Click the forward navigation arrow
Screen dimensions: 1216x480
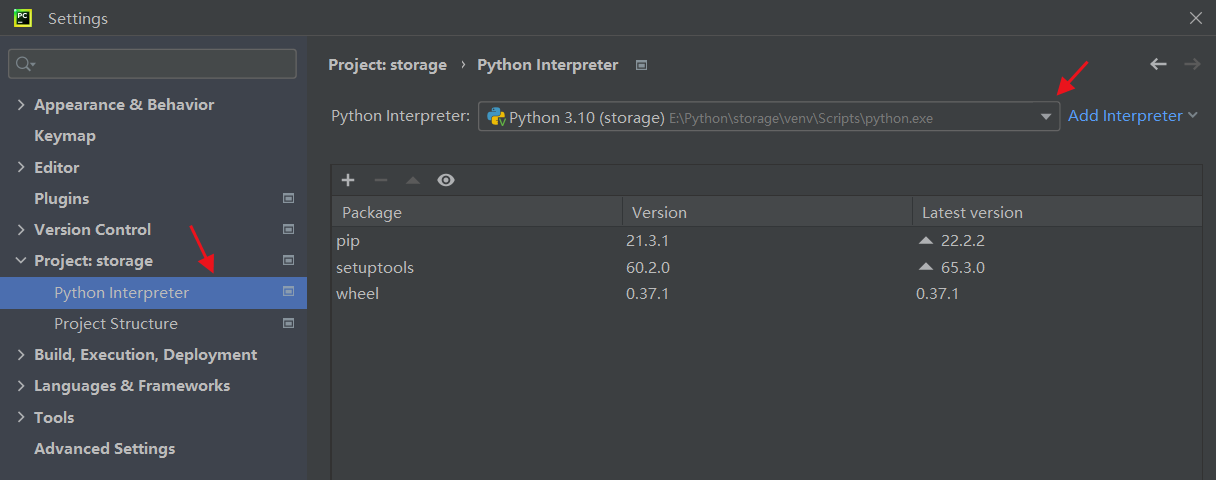tap(1191, 64)
